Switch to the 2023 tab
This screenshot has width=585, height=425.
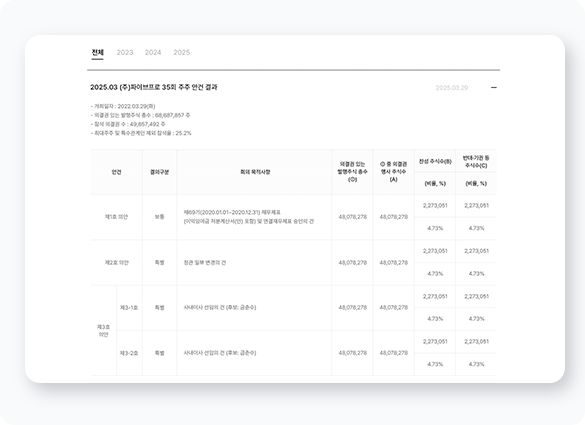pyautogui.click(x=125, y=53)
